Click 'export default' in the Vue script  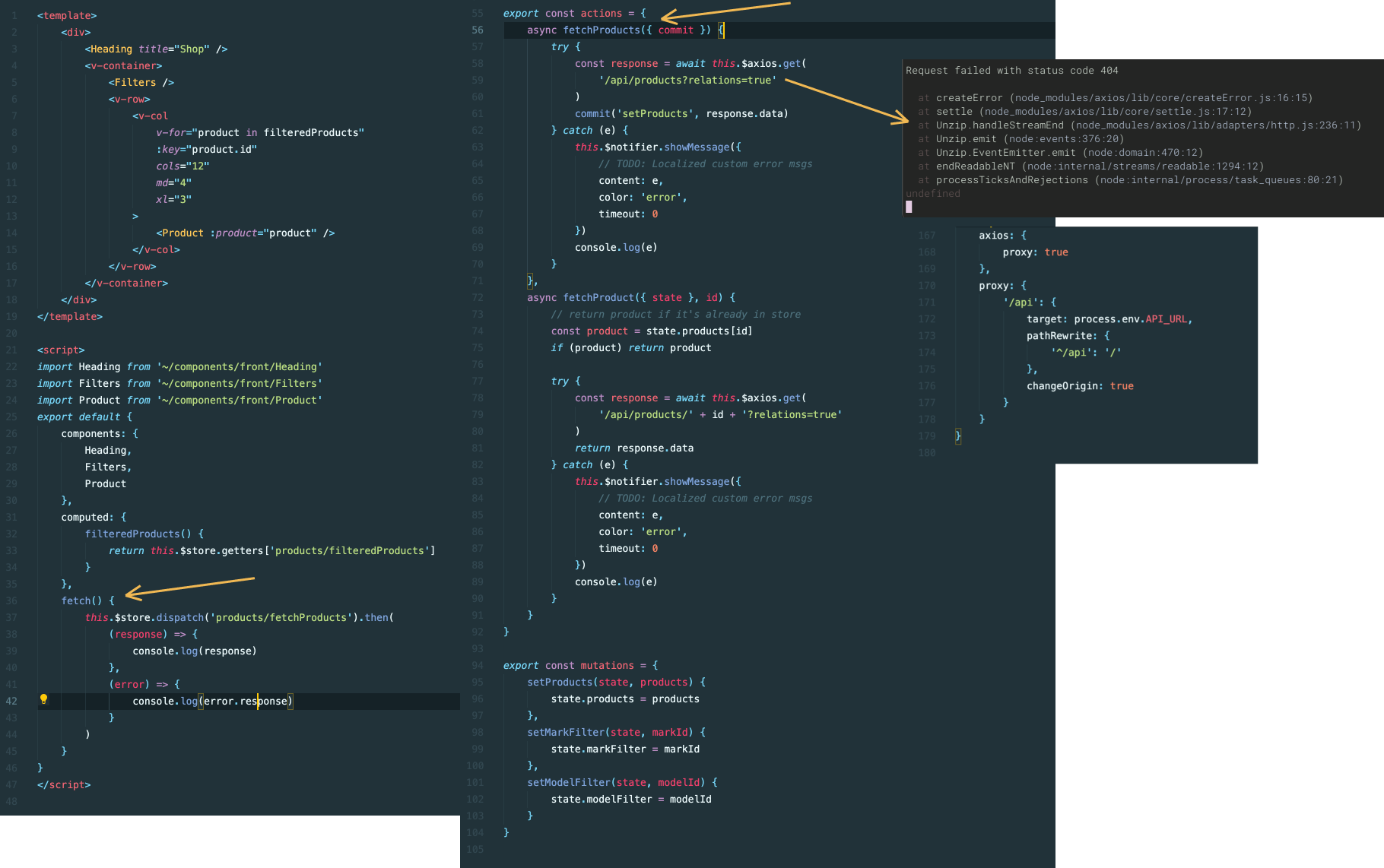79,417
